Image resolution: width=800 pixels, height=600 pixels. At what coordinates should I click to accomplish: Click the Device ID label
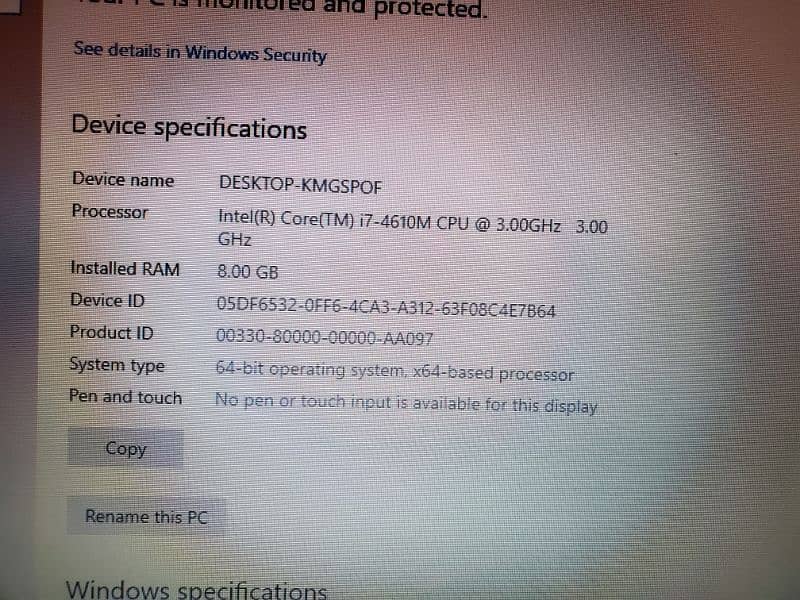[x=107, y=300]
